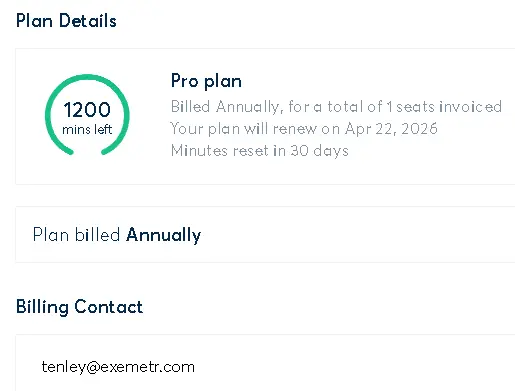The image size is (515, 391).
Task: Click the word "plan" in Pro plan
Action: pyautogui.click(x=223, y=82)
